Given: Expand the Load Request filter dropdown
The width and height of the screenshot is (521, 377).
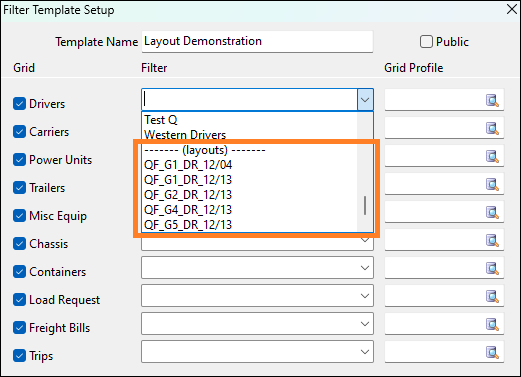Looking at the screenshot, I should pyautogui.click(x=365, y=296).
